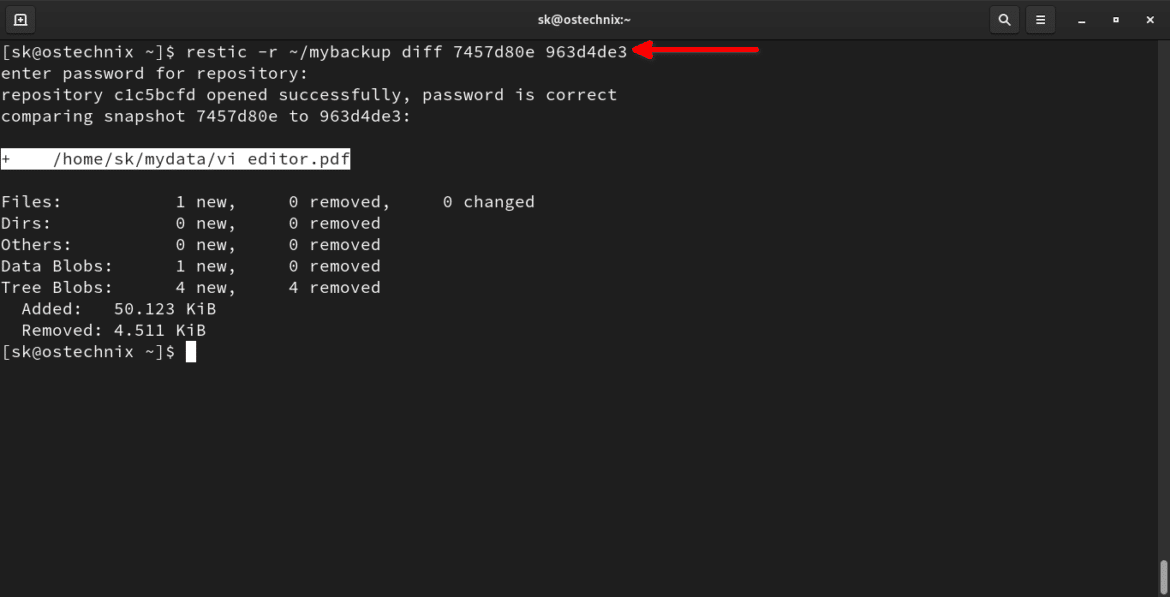Click snapshot ID 963d4de3 in the command line

pyautogui.click(x=586, y=52)
